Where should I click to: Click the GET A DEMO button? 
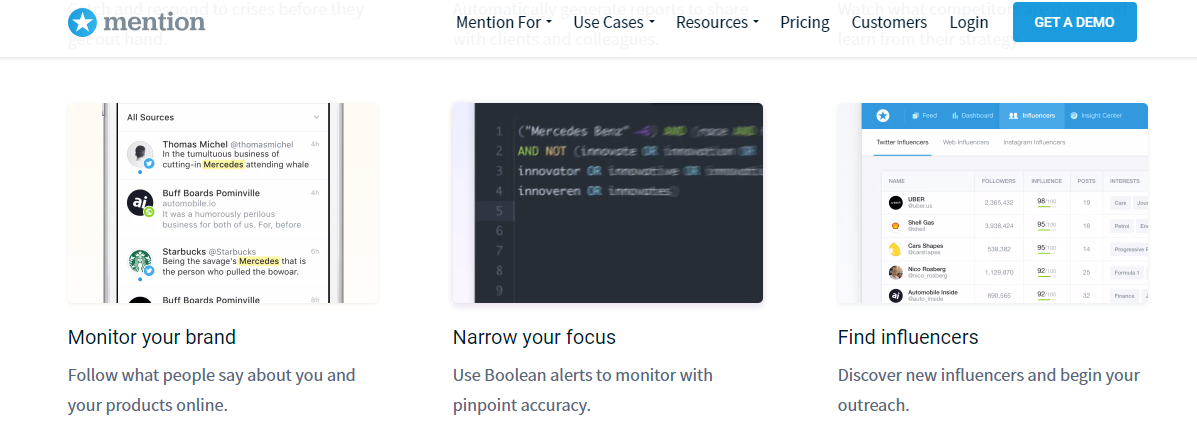(1074, 22)
